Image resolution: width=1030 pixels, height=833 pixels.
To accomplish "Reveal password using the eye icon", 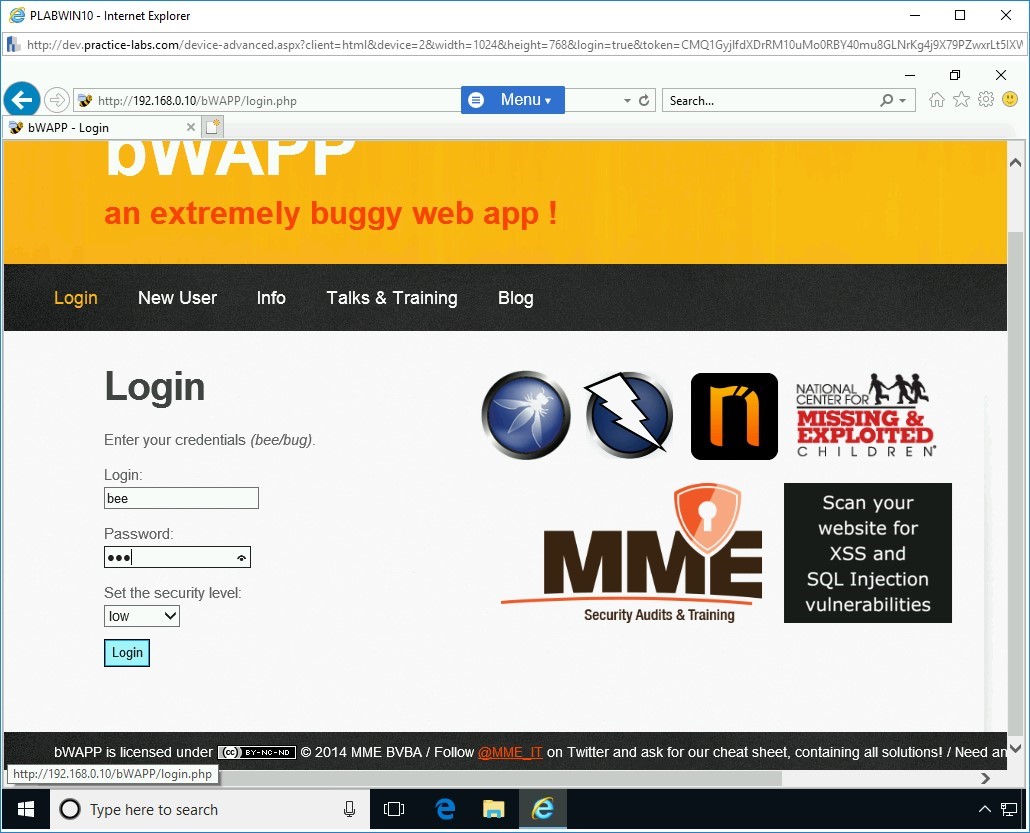I will coord(241,558).
